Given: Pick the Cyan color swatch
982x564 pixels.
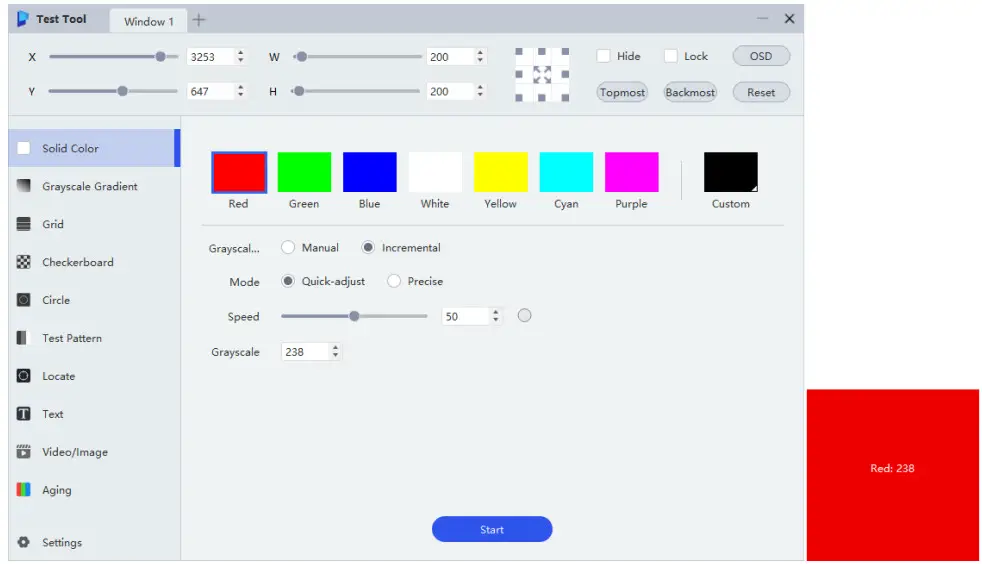Looking at the screenshot, I should [x=566, y=172].
